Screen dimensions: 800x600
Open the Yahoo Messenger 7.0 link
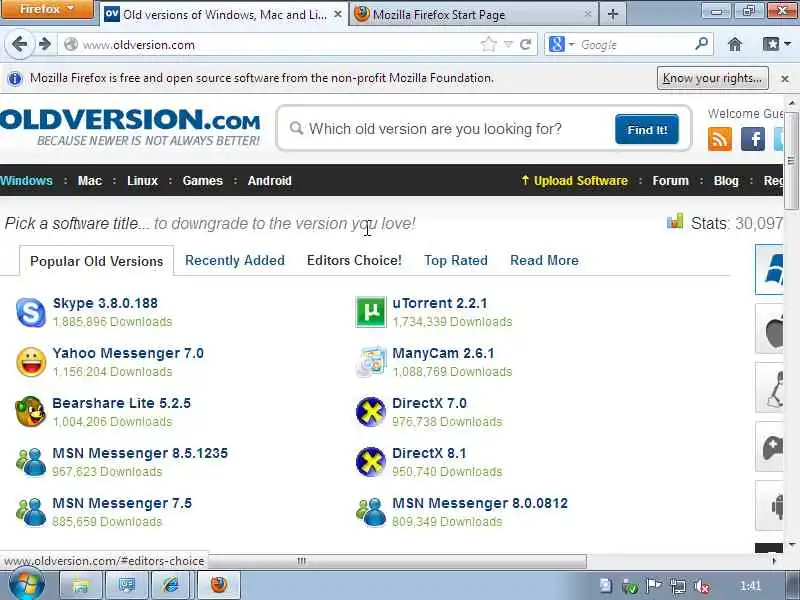pyautogui.click(x=128, y=353)
